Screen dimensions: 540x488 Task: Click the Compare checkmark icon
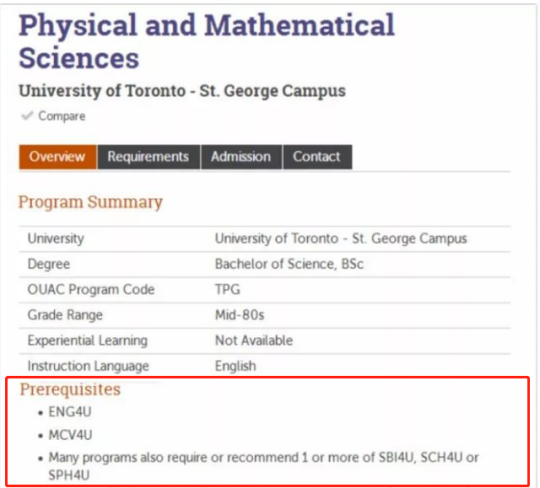tap(27, 116)
